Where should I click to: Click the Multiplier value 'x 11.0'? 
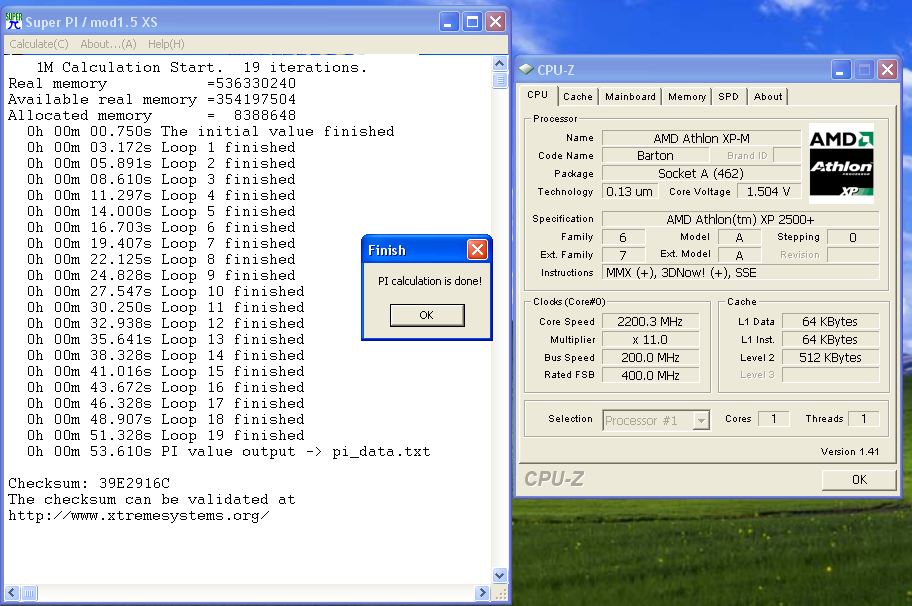(650, 340)
